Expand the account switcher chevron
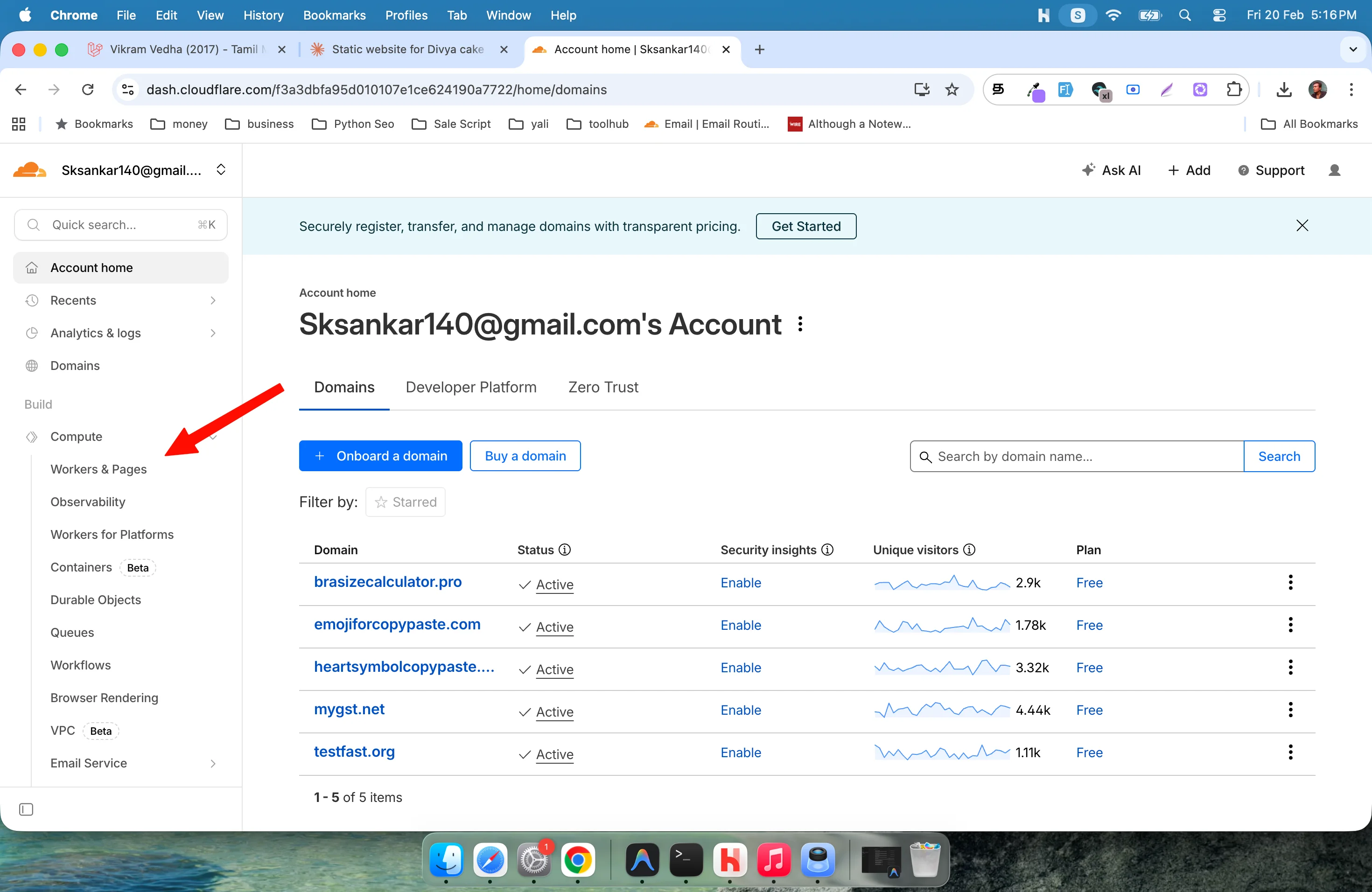Viewport: 1372px width, 892px height. 221,169
